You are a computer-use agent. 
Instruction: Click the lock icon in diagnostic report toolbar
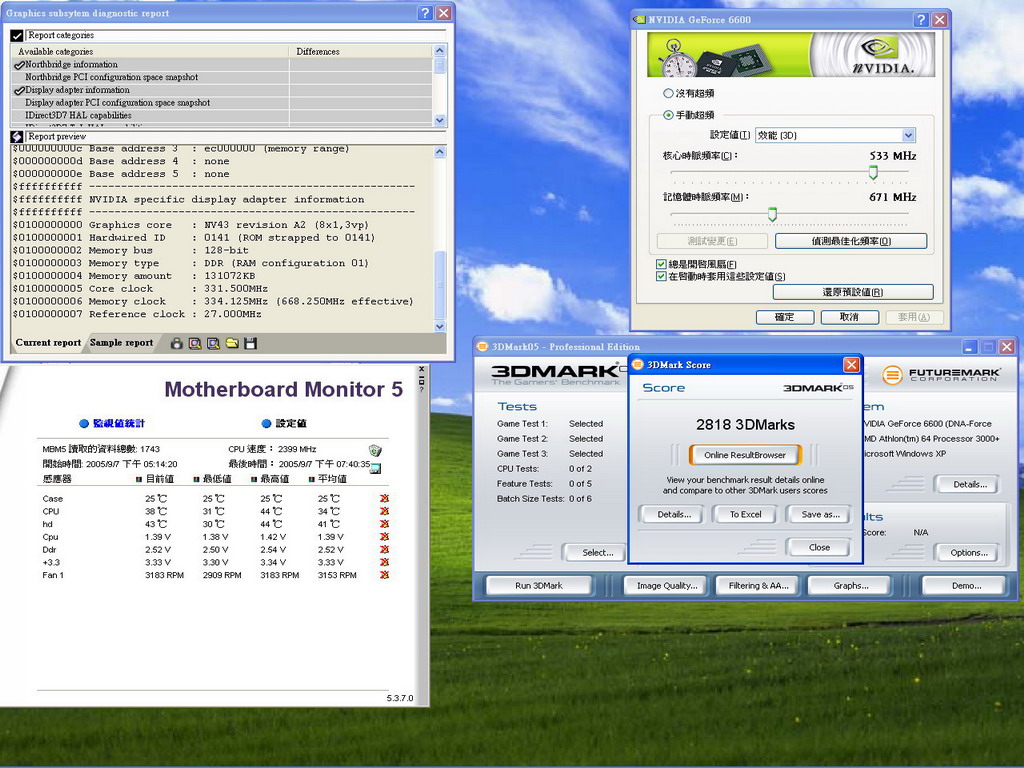(x=176, y=343)
